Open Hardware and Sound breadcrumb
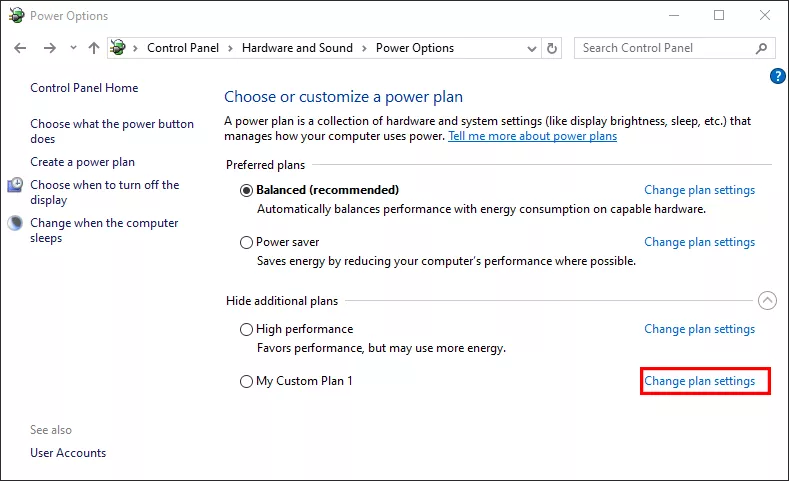Screen dimensions: 789x481 coord(297,48)
